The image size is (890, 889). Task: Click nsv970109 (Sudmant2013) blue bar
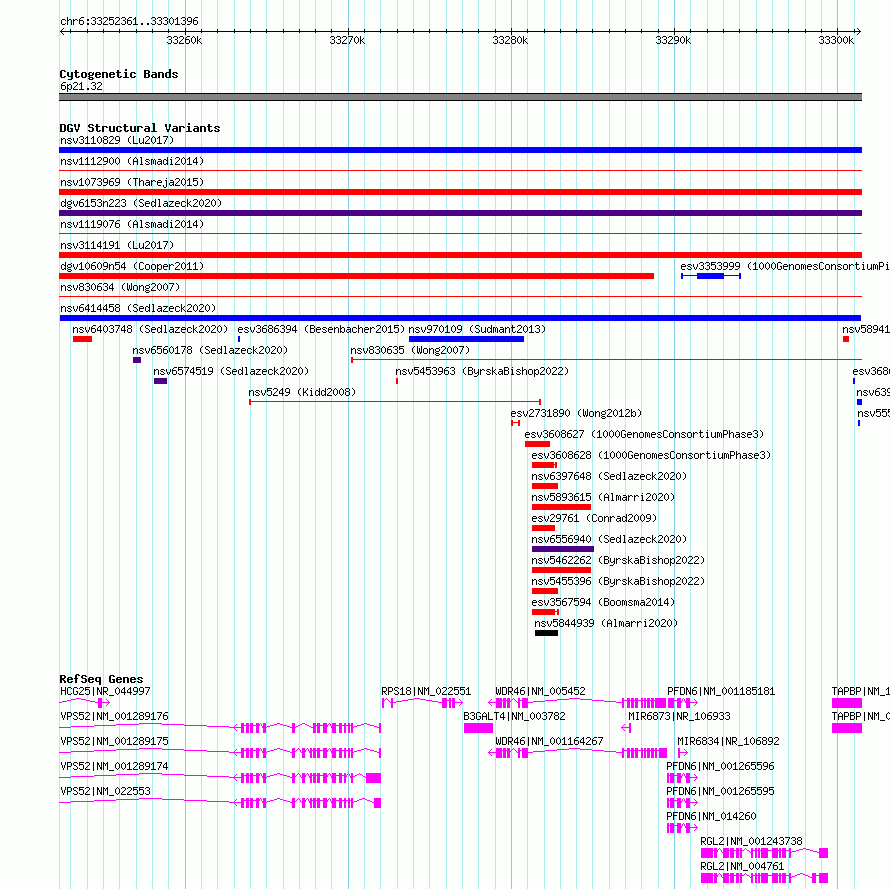[466, 339]
